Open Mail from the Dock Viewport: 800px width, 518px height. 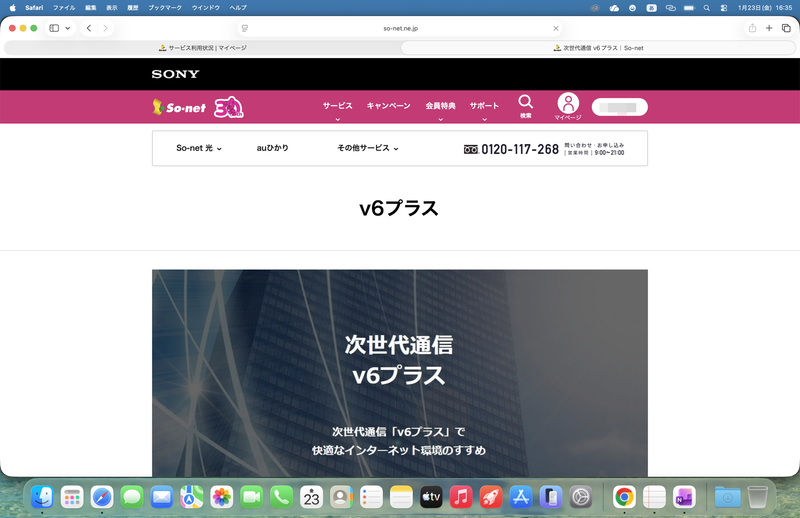[162, 497]
